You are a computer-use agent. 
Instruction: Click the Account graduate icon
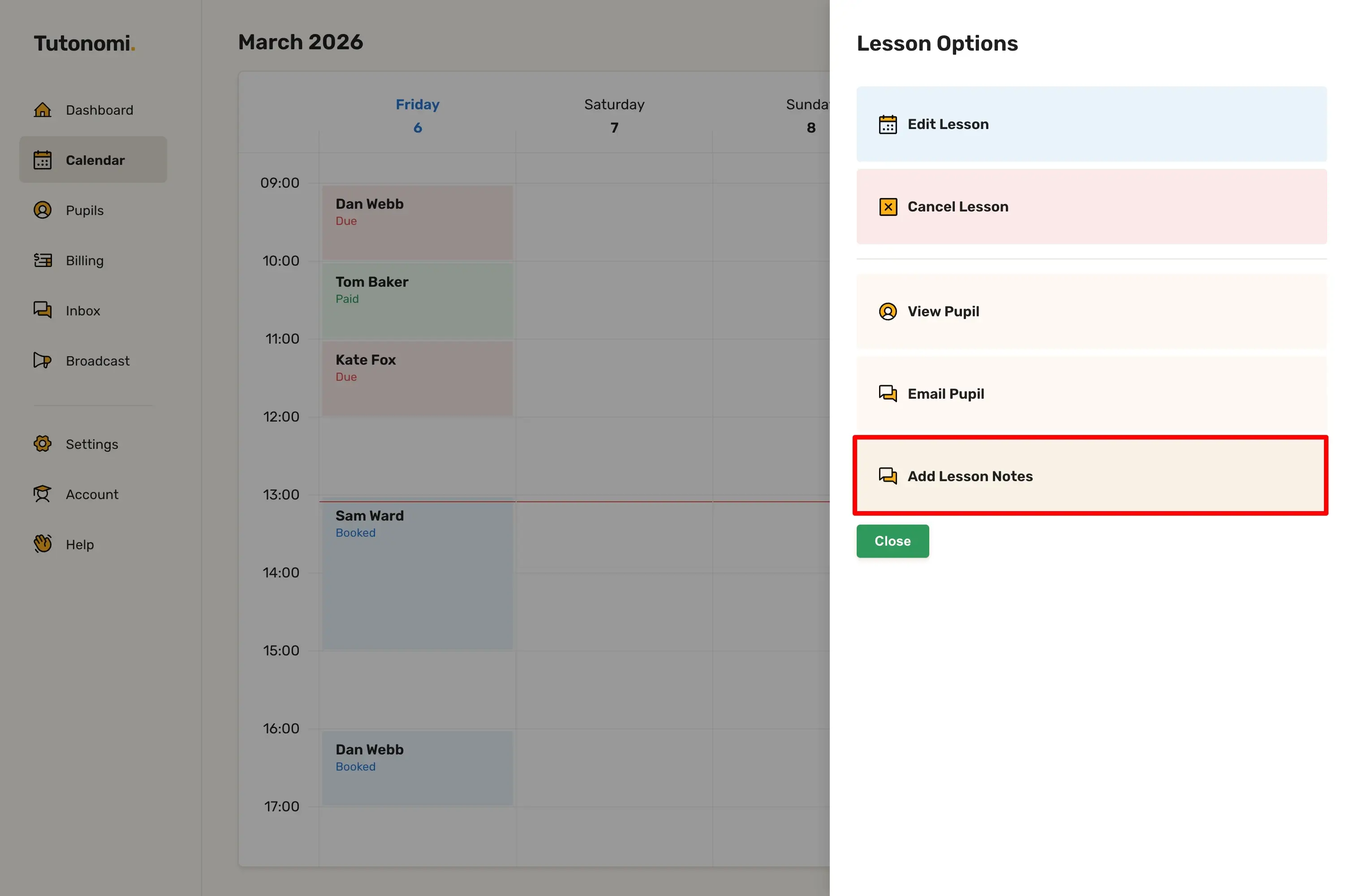tap(42, 494)
